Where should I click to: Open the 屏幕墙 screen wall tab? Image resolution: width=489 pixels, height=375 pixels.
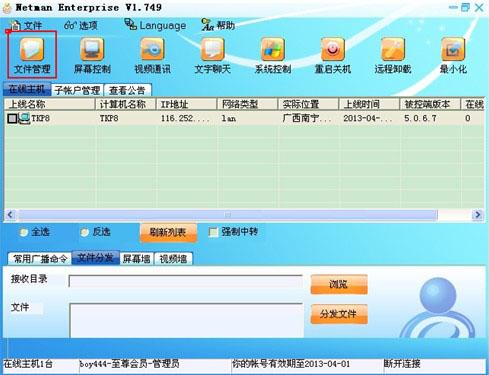(x=137, y=259)
